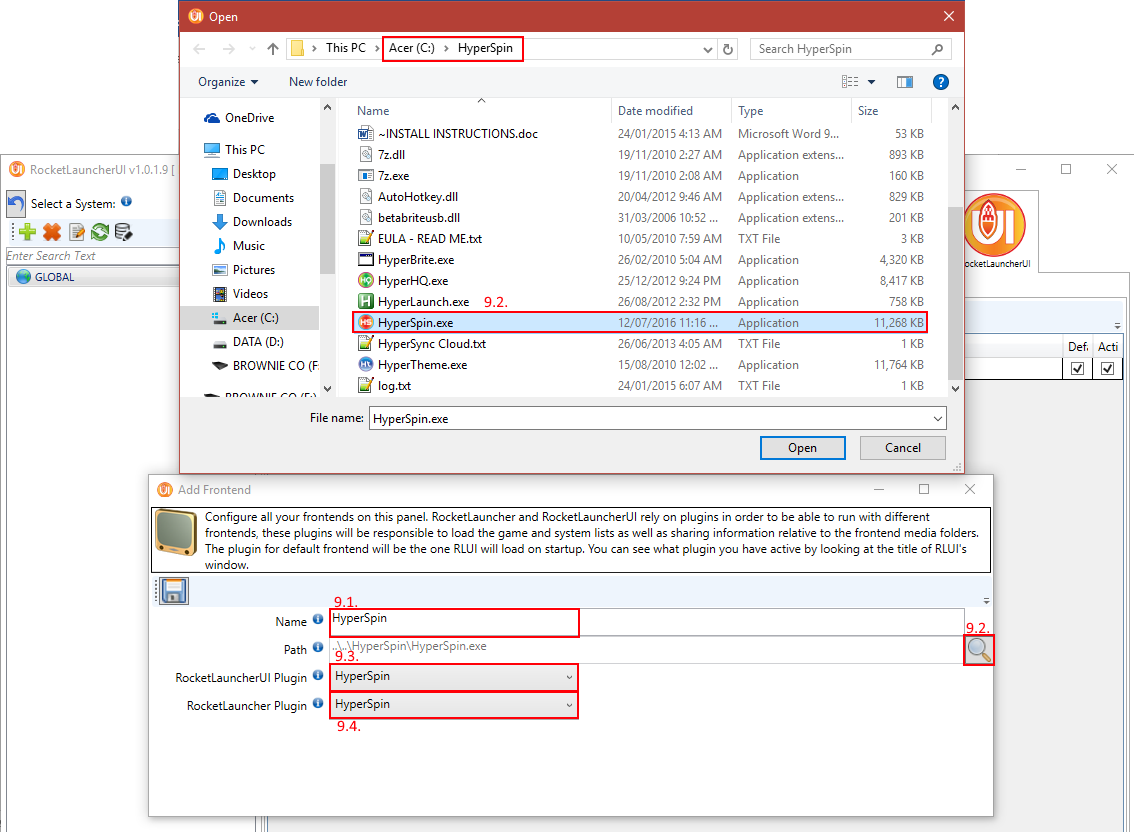The image size is (1134, 832).
Task: Click scroll down arrow of file list
Action: click(955, 389)
